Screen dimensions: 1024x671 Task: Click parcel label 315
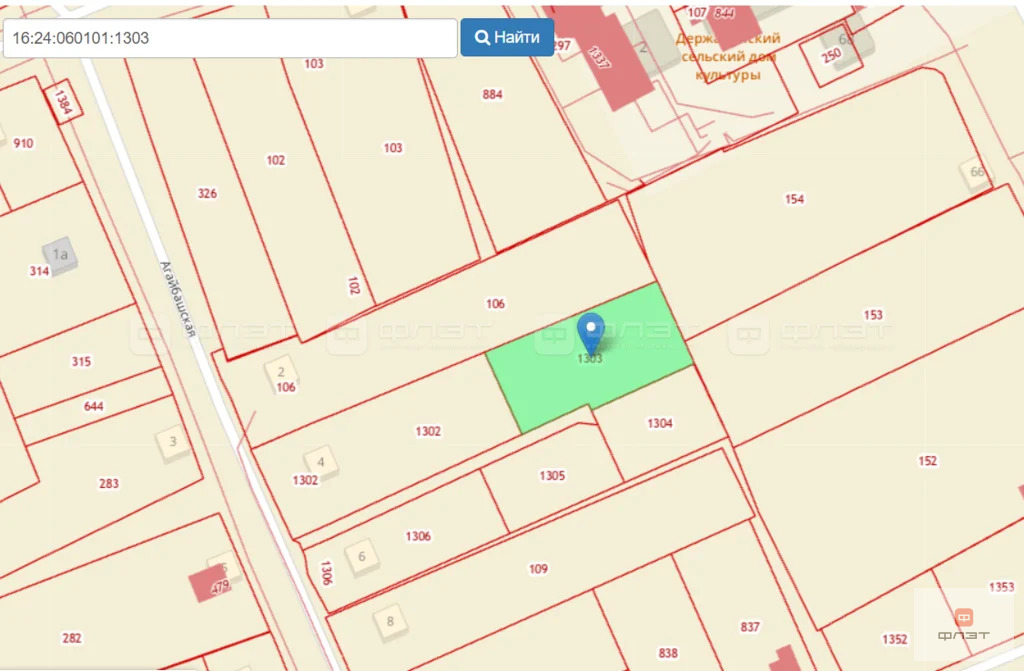81,361
